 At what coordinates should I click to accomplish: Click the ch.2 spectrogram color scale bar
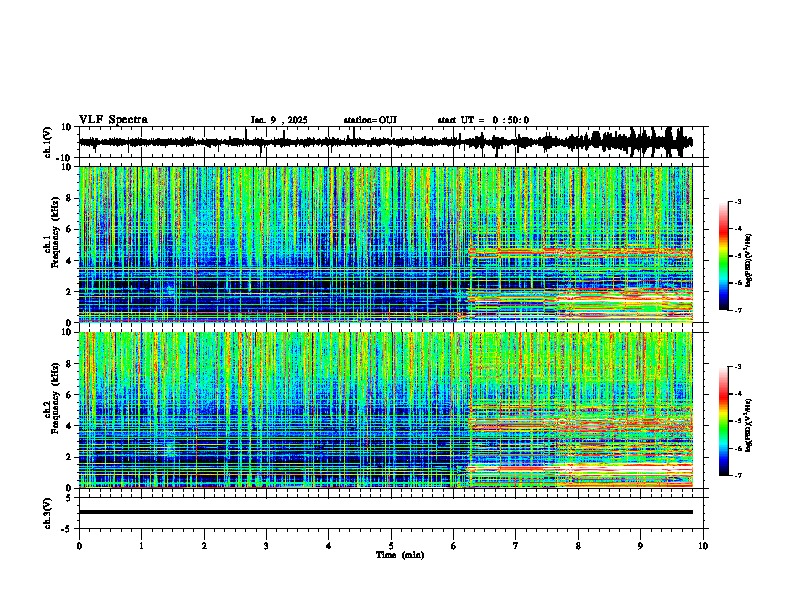(724, 421)
